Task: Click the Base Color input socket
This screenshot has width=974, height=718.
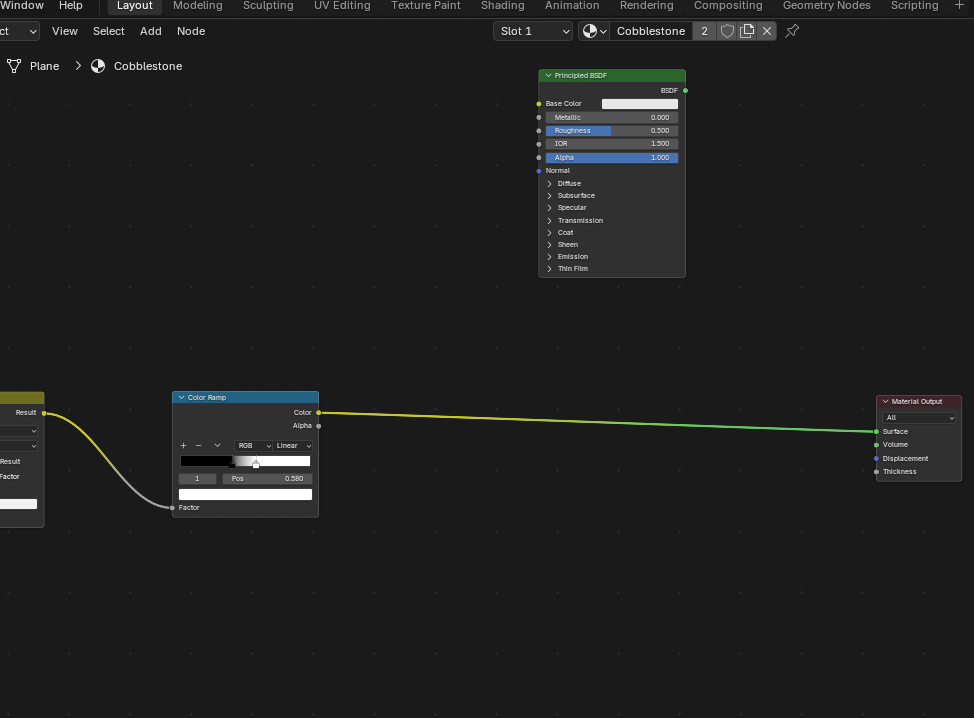Action: pyautogui.click(x=539, y=104)
